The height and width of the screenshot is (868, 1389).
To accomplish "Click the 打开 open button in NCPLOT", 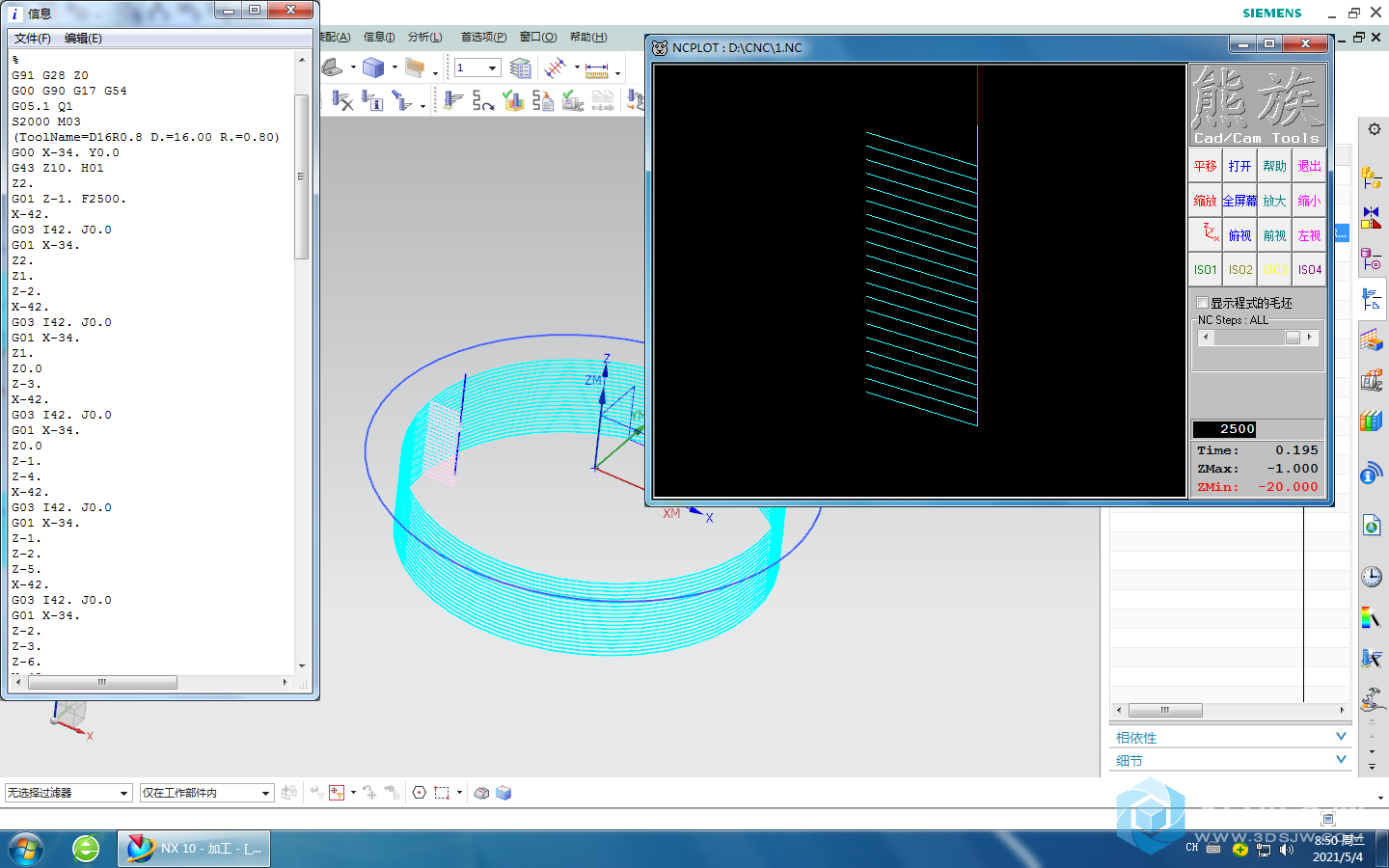I will (x=1240, y=166).
